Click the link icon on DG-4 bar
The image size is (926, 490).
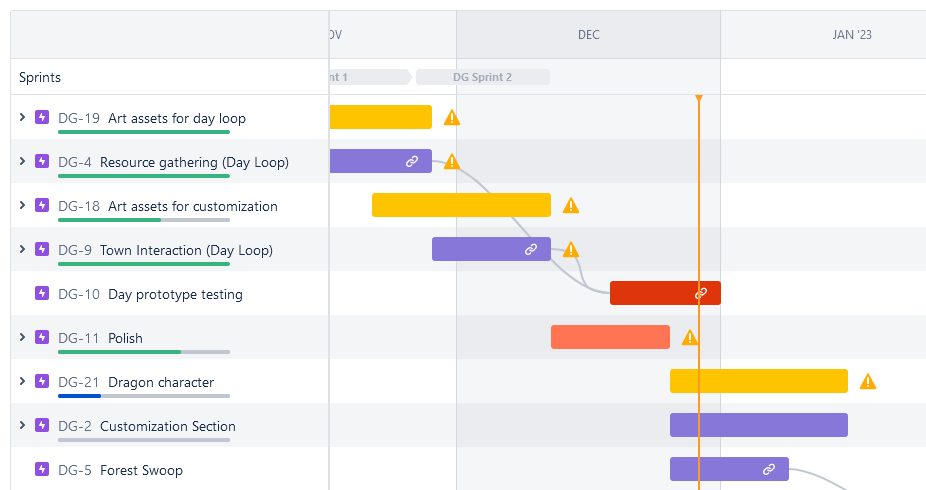tap(412, 161)
